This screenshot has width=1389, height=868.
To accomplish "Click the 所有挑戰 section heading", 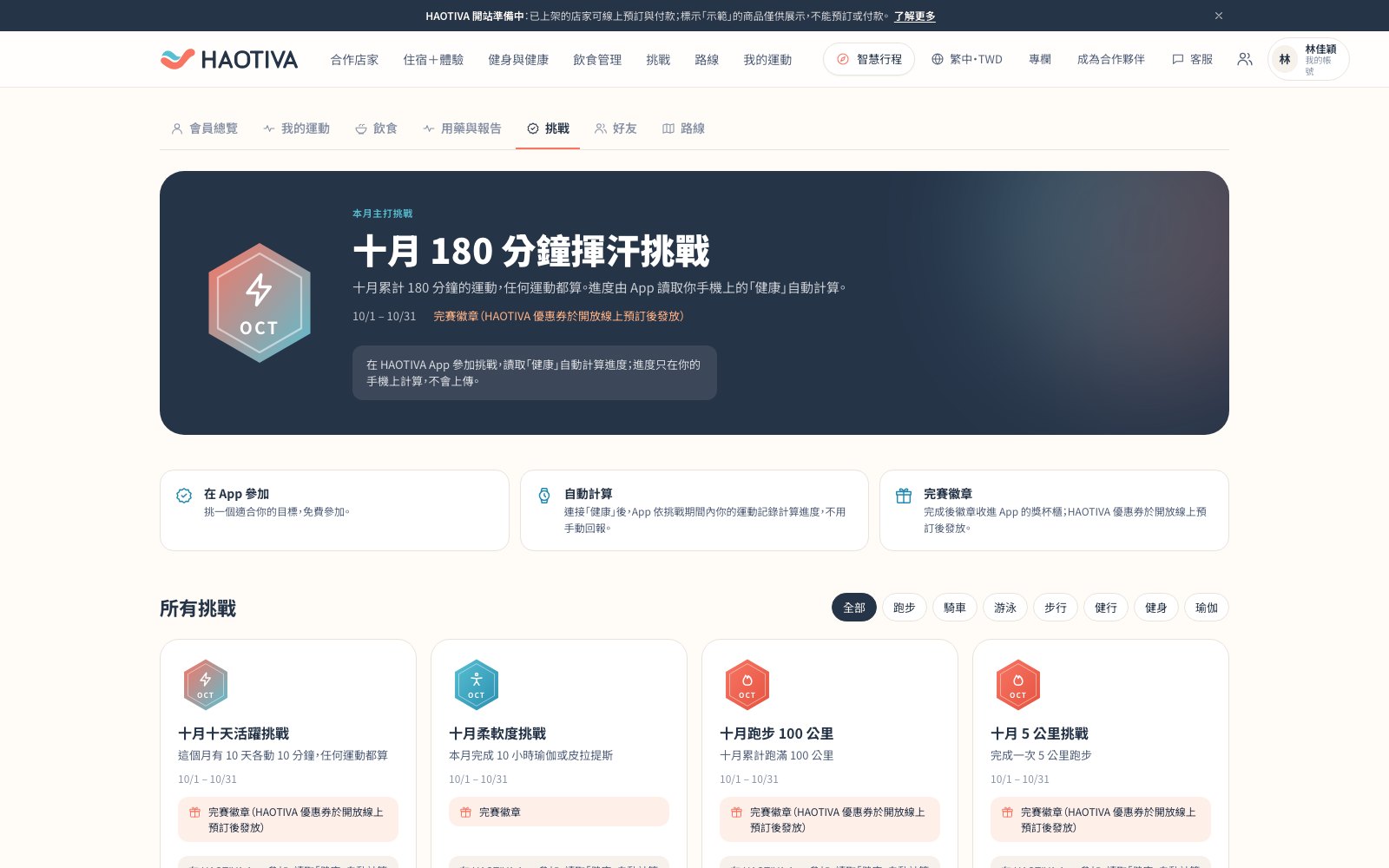I will pos(198,608).
